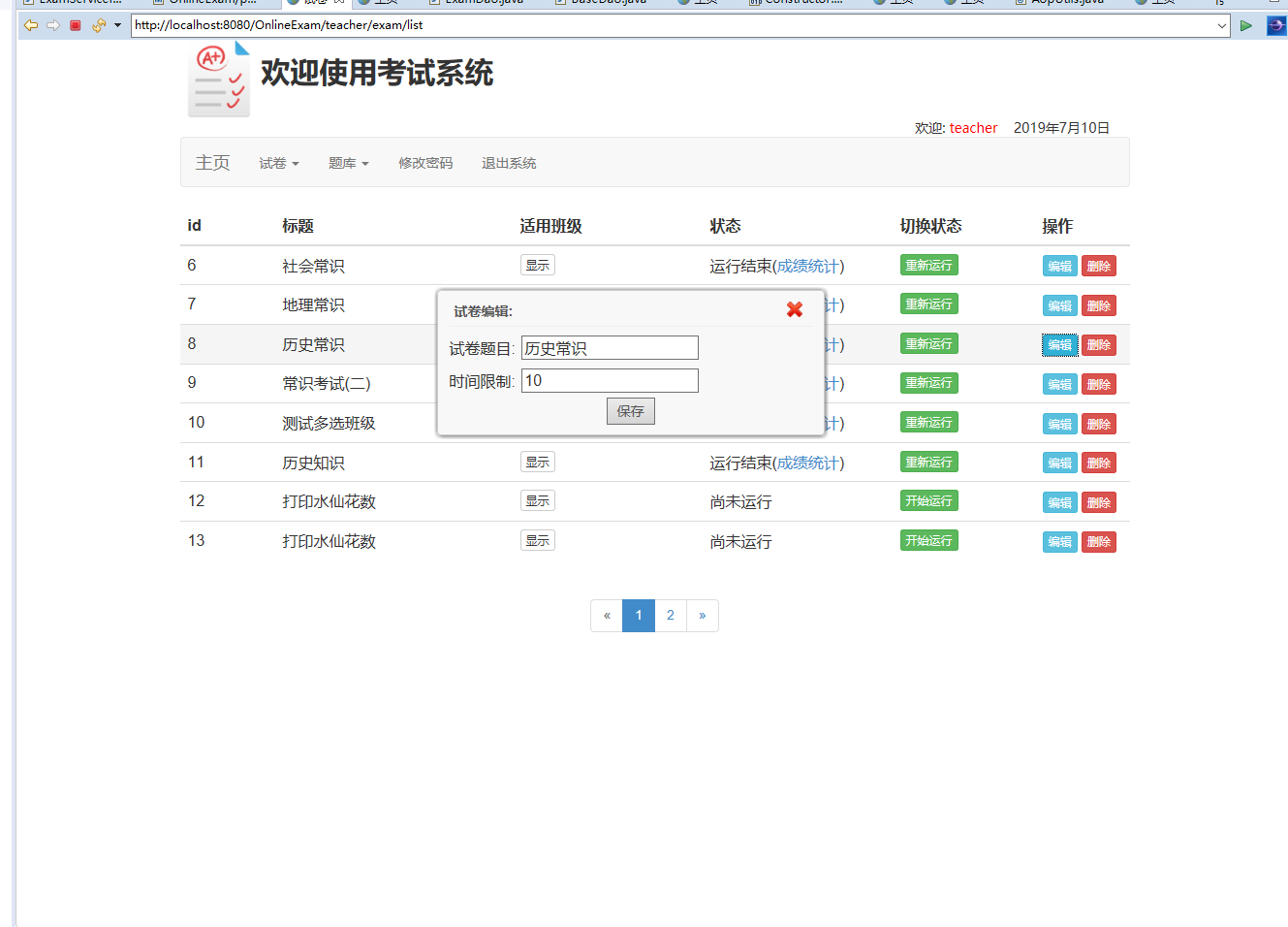Toggle 开始运行 for 打印水仙花数 row 12
1288x927 pixels.
click(x=928, y=501)
